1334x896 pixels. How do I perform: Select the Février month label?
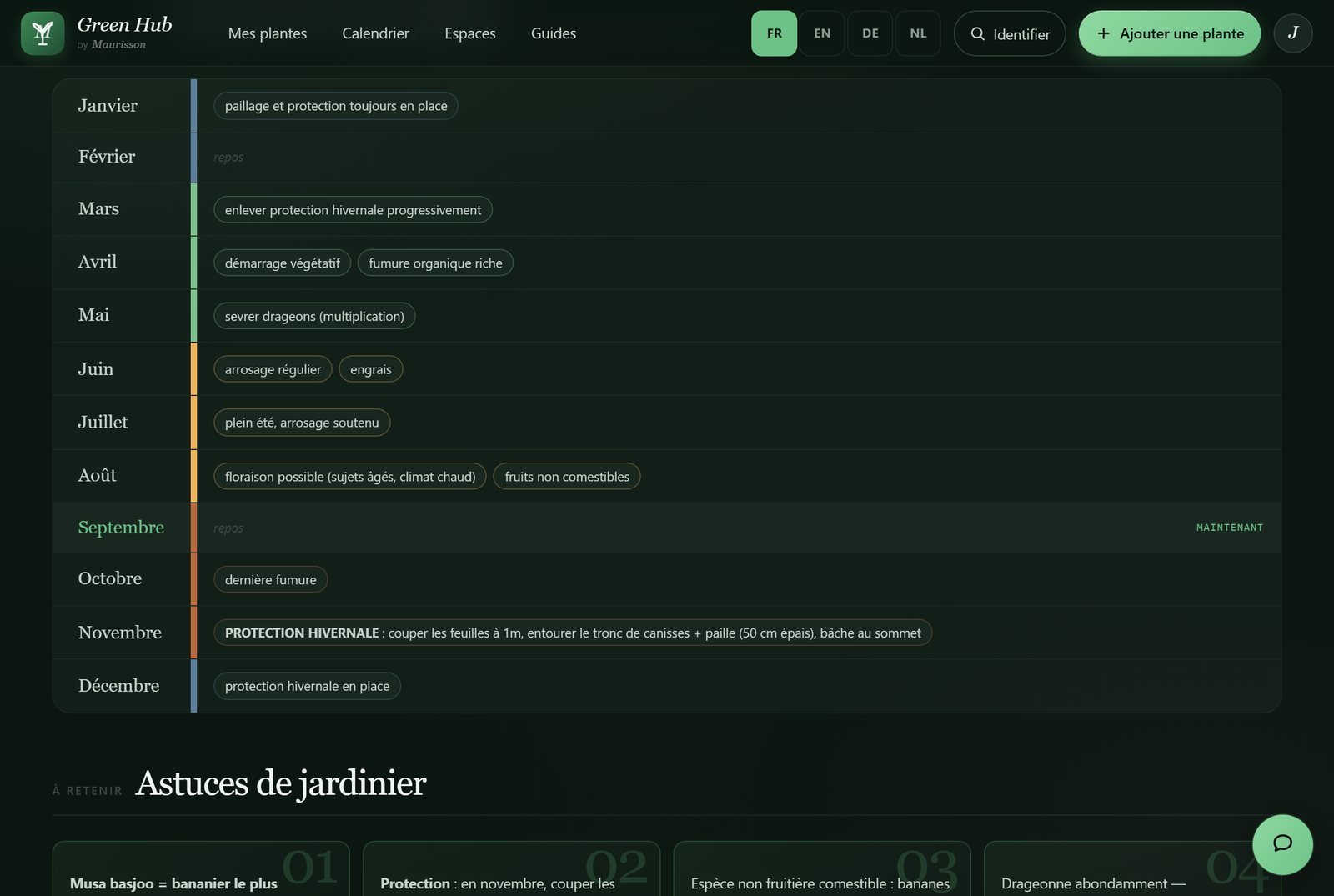(x=107, y=157)
